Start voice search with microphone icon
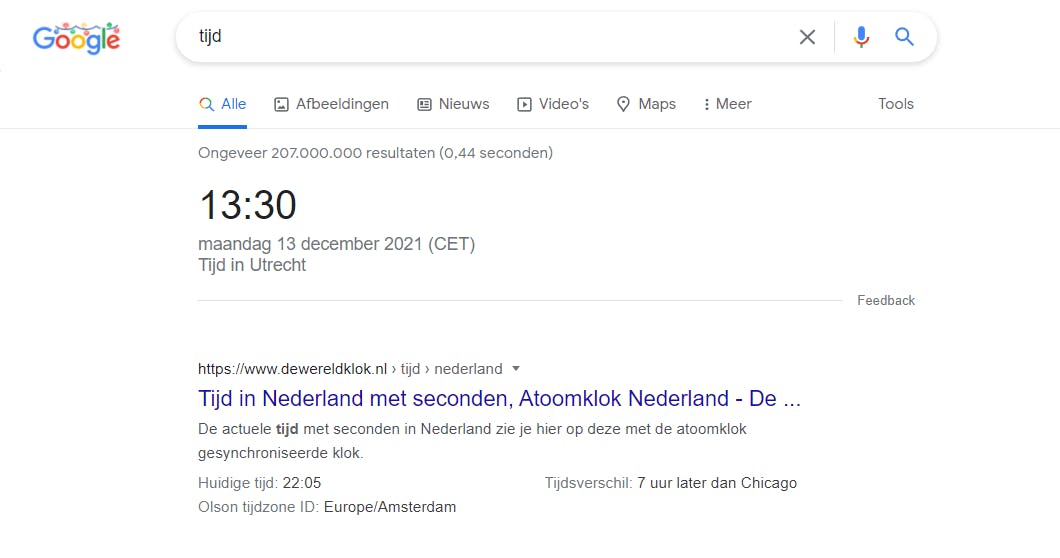 (861, 37)
